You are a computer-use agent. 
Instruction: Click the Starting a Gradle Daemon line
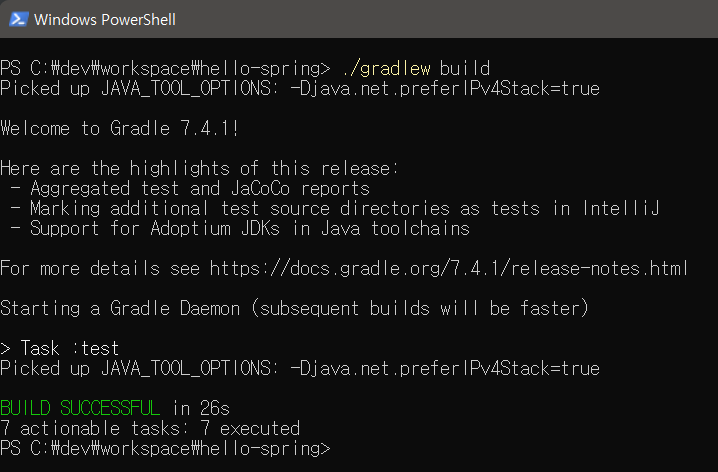tap(294, 308)
